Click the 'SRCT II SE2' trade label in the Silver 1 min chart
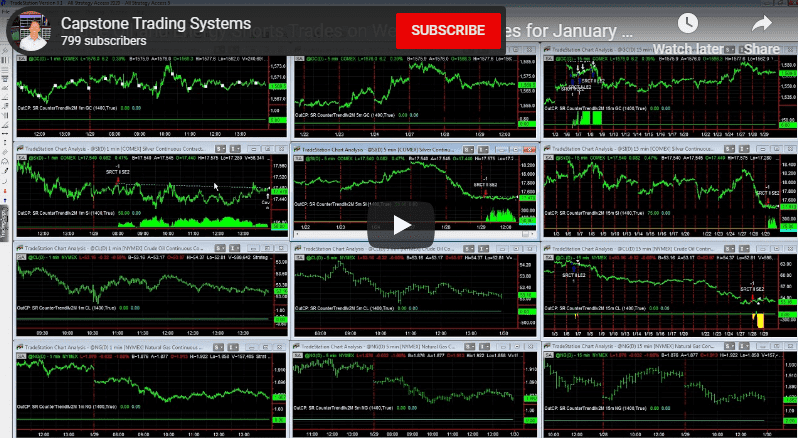 [118, 172]
